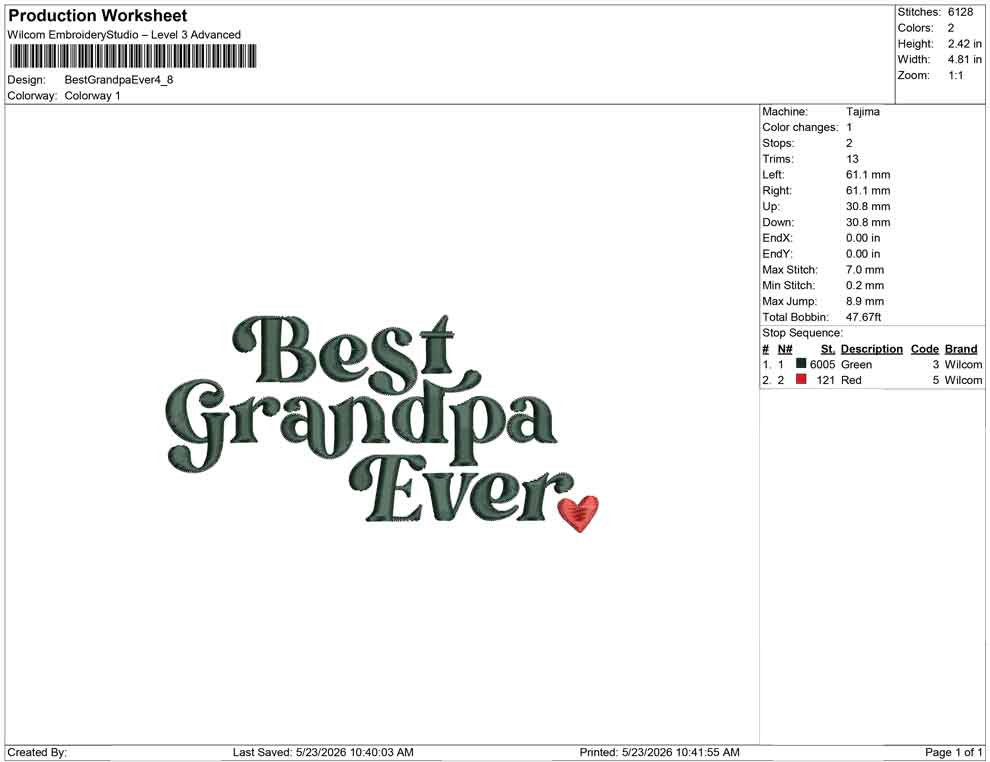Click the height value '2.42 in'
The width and height of the screenshot is (990, 762).
point(964,44)
